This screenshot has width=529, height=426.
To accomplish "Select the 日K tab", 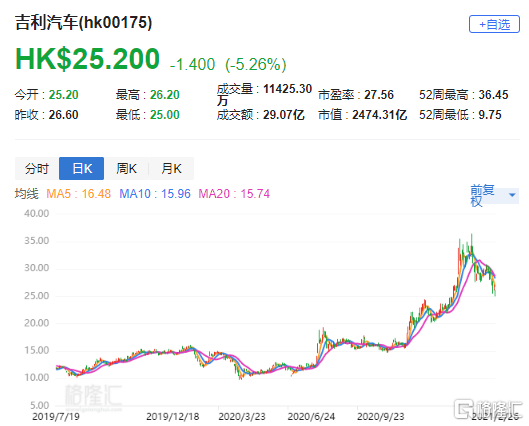I will pos(82,168).
